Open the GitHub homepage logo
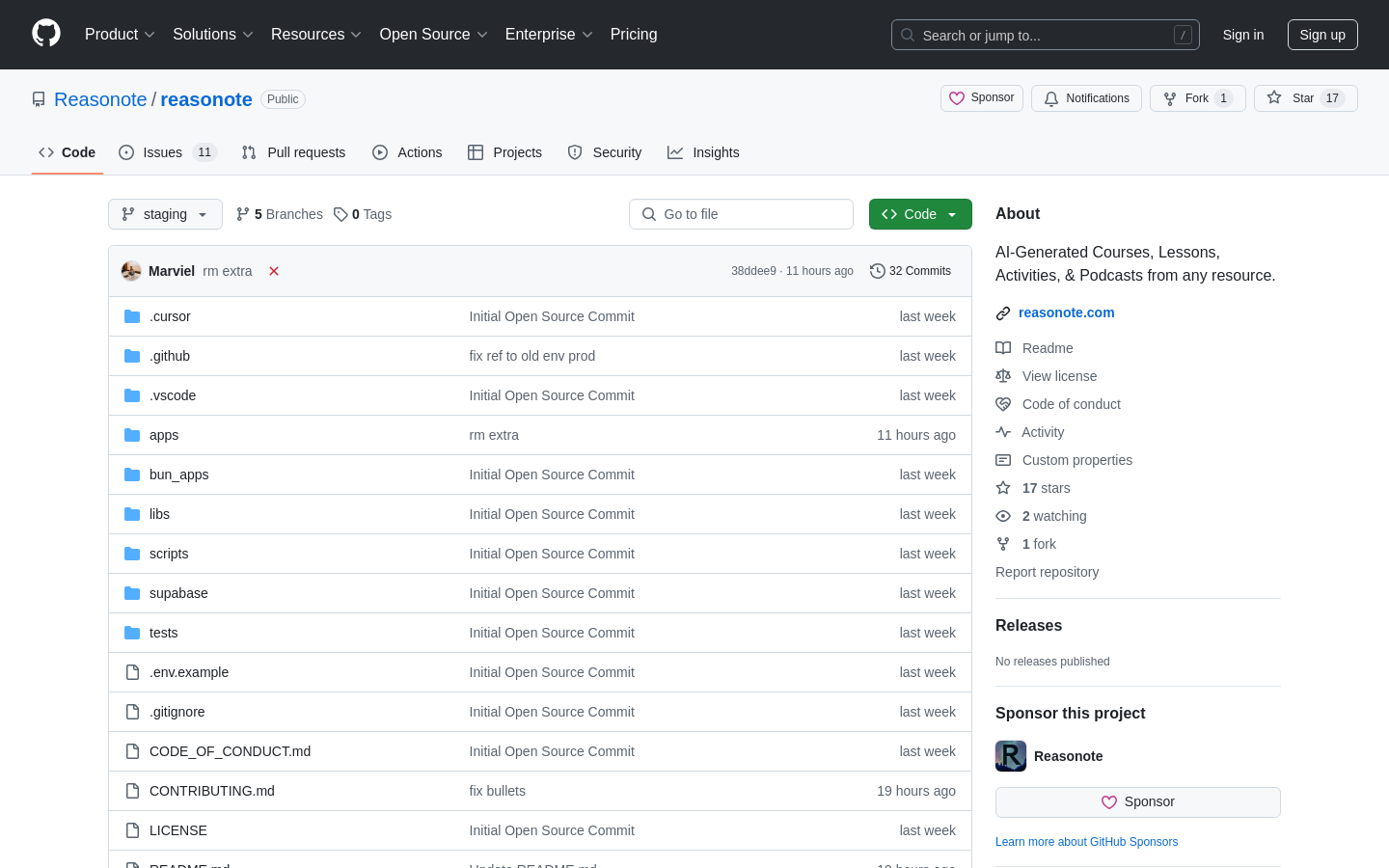Viewport: 1389px width, 868px height. pyautogui.click(x=46, y=34)
